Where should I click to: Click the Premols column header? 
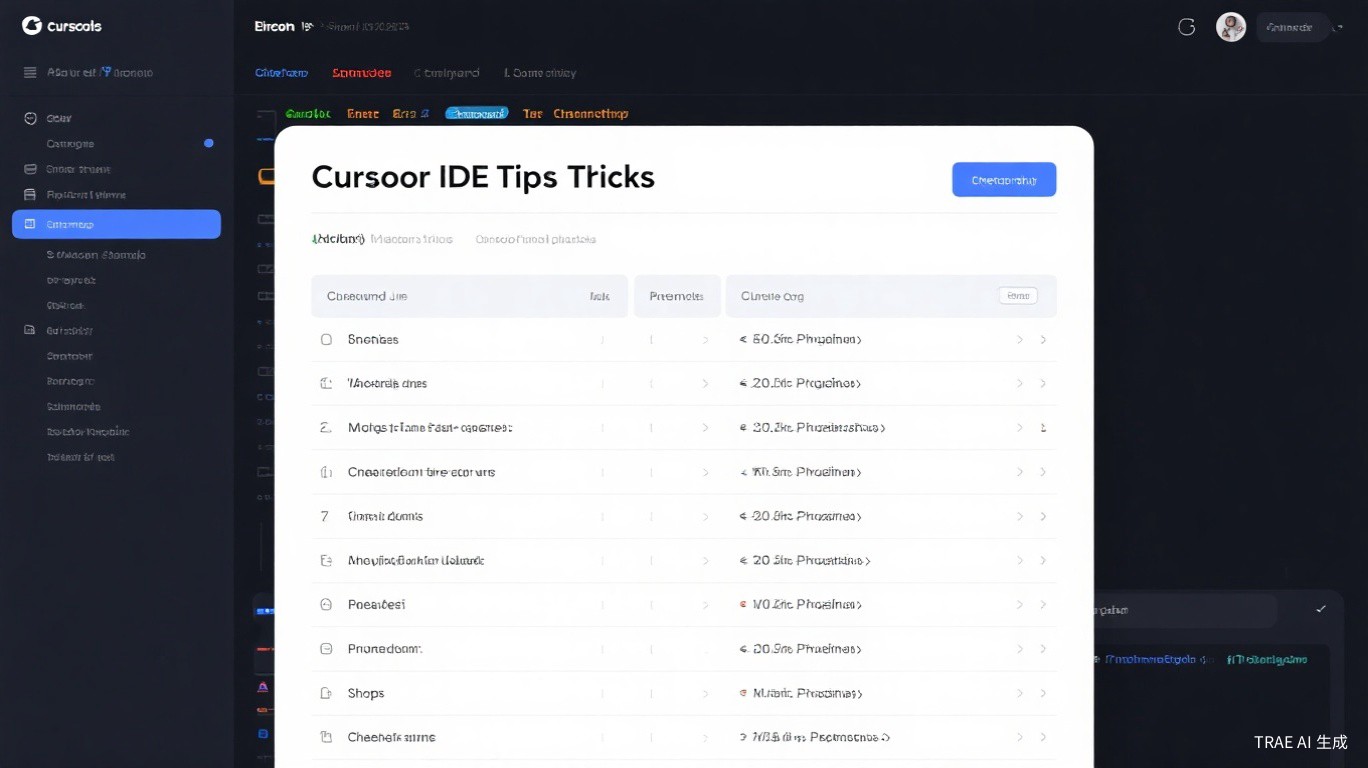(677, 296)
